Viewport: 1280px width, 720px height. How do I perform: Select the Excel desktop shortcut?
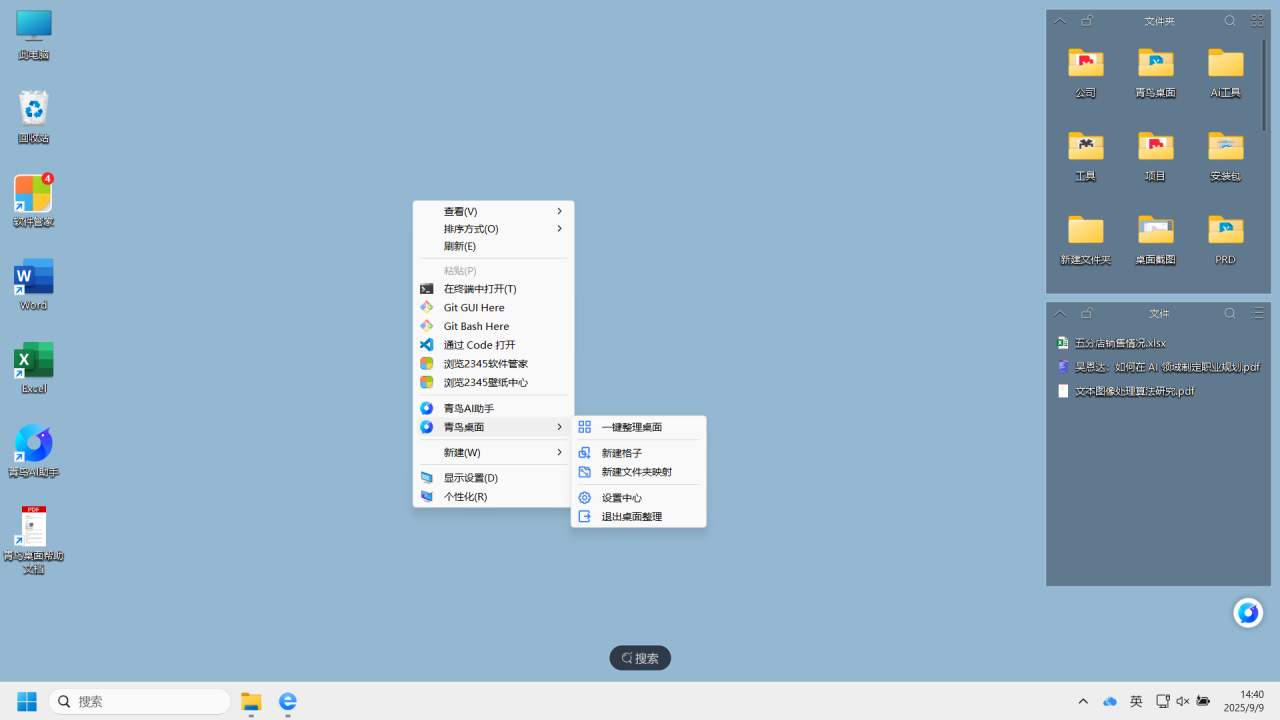coord(33,367)
